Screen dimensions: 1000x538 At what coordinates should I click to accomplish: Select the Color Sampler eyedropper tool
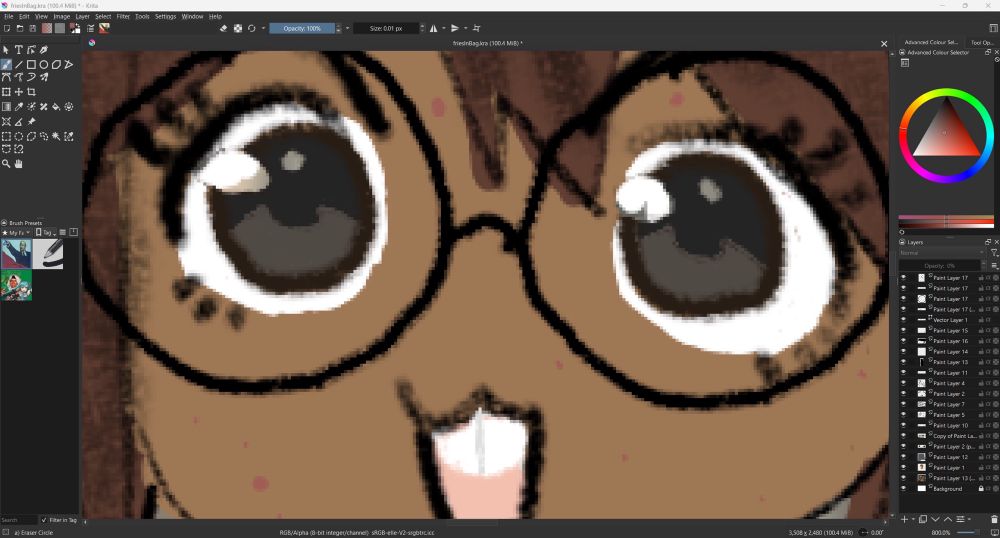(18, 107)
